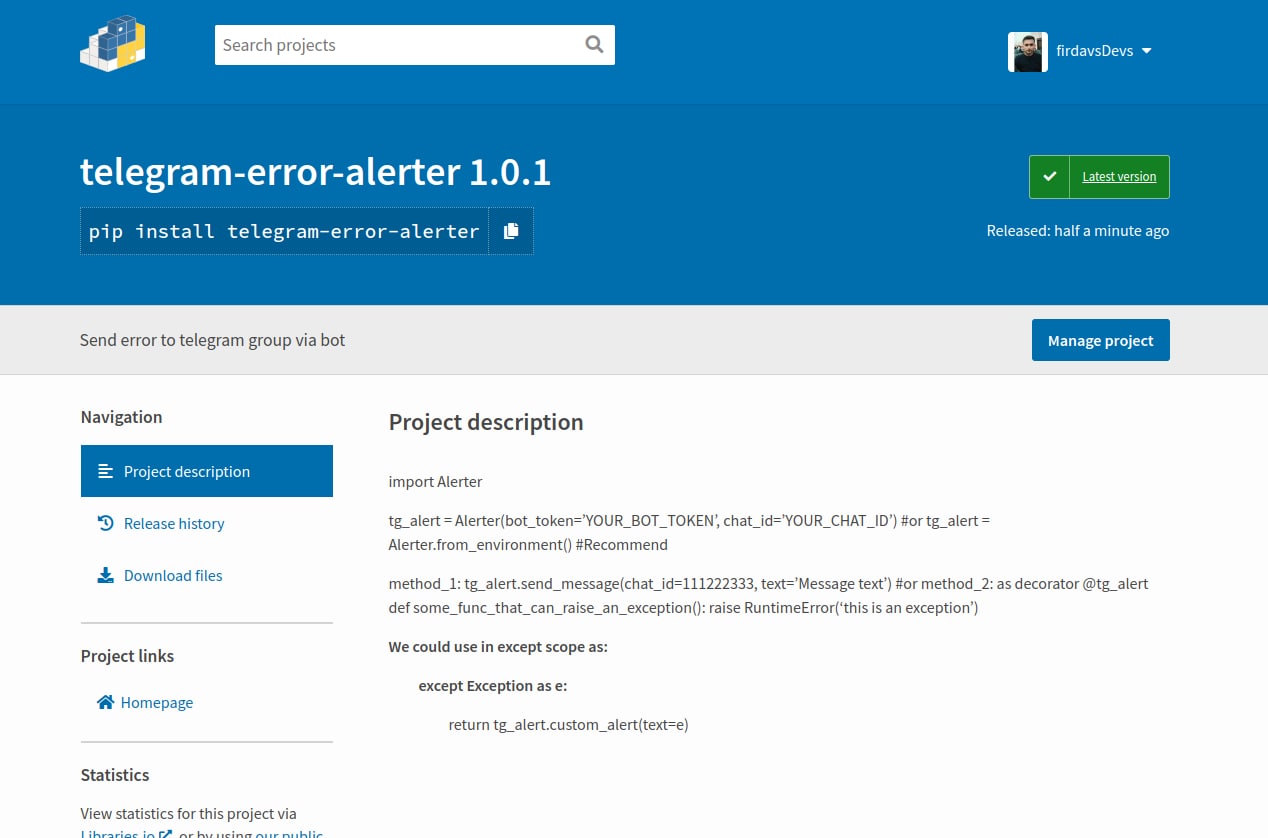Click the Manage project button
Screen dimensions: 1268x838
point(1100,340)
